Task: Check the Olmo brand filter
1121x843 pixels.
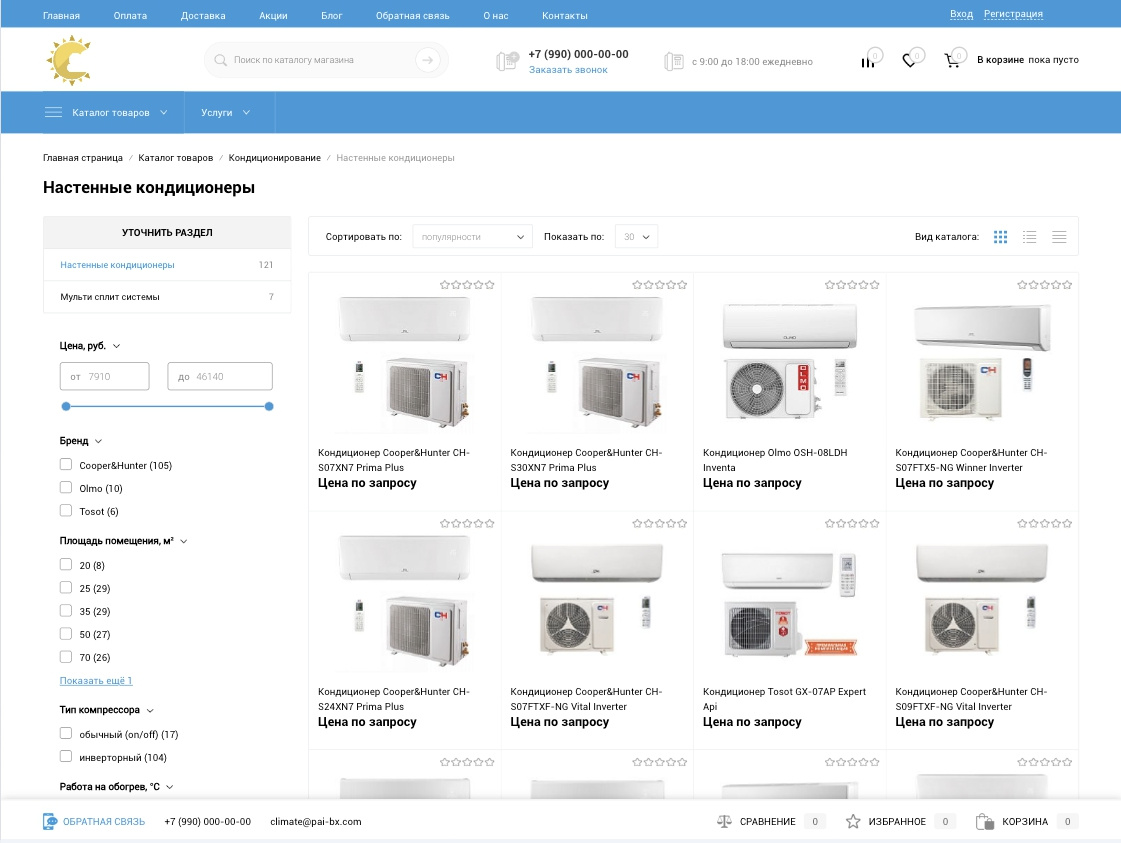Action: (x=66, y=488)
